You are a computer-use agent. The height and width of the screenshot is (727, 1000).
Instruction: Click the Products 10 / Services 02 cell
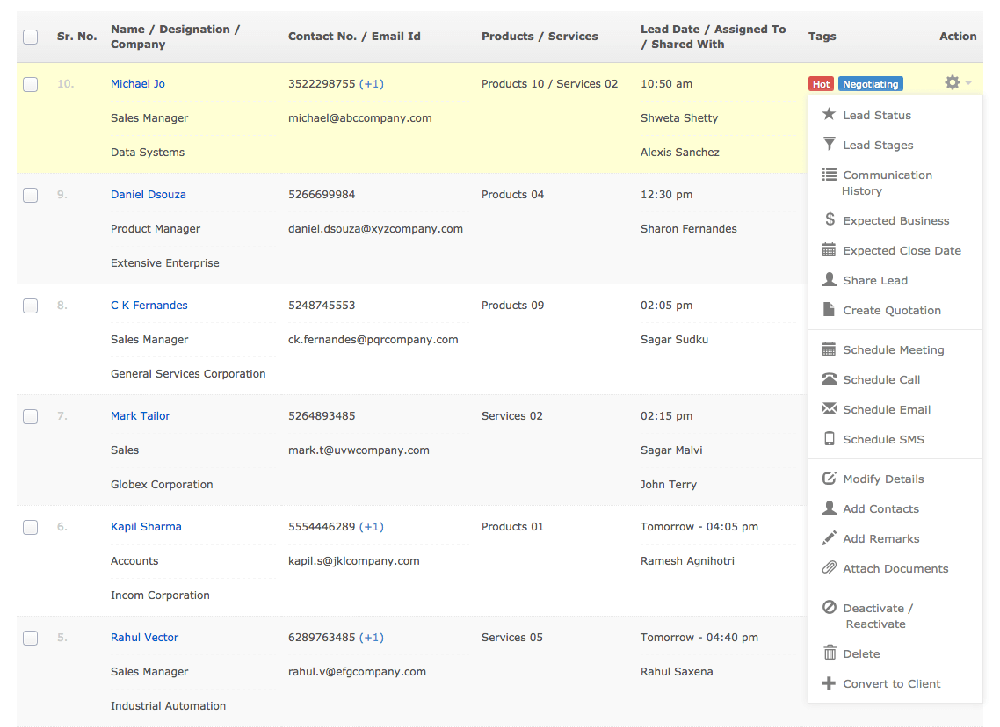[x=549, y=84]
